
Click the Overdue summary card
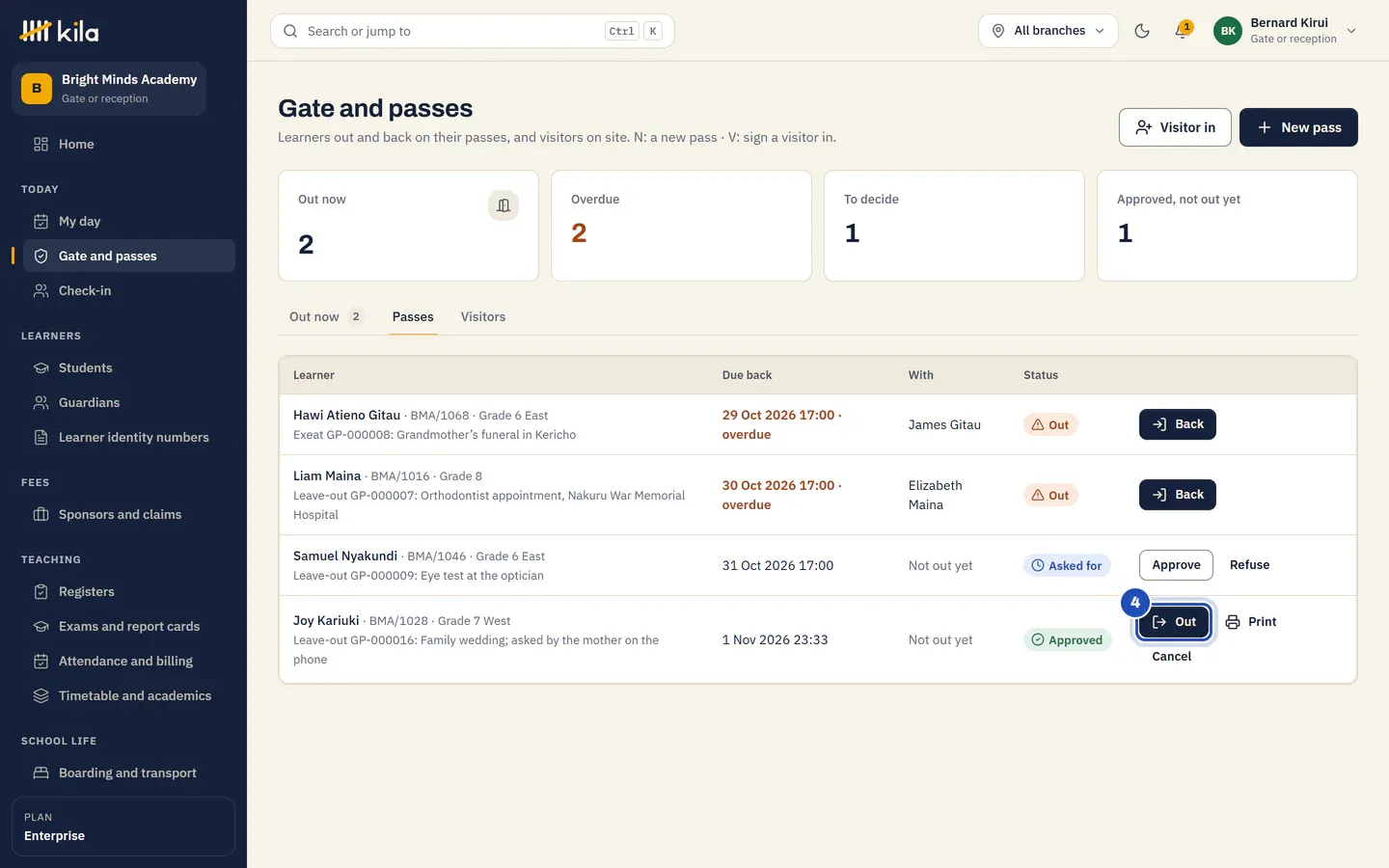[x=681, y=226]
